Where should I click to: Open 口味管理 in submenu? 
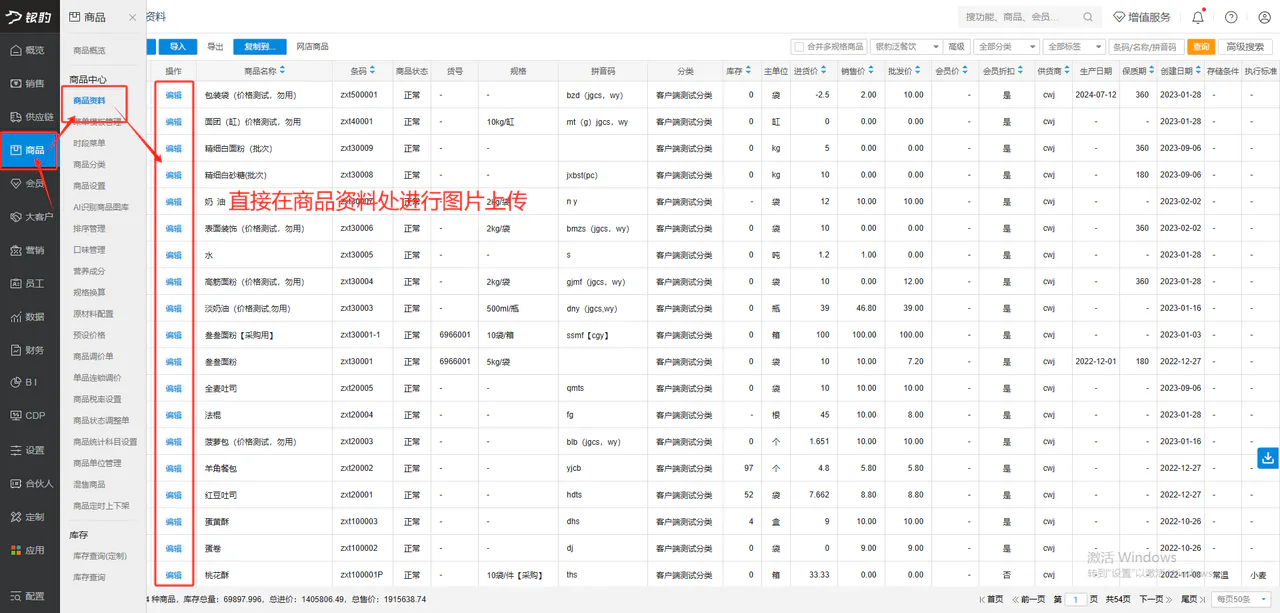(x=89, y=250)
